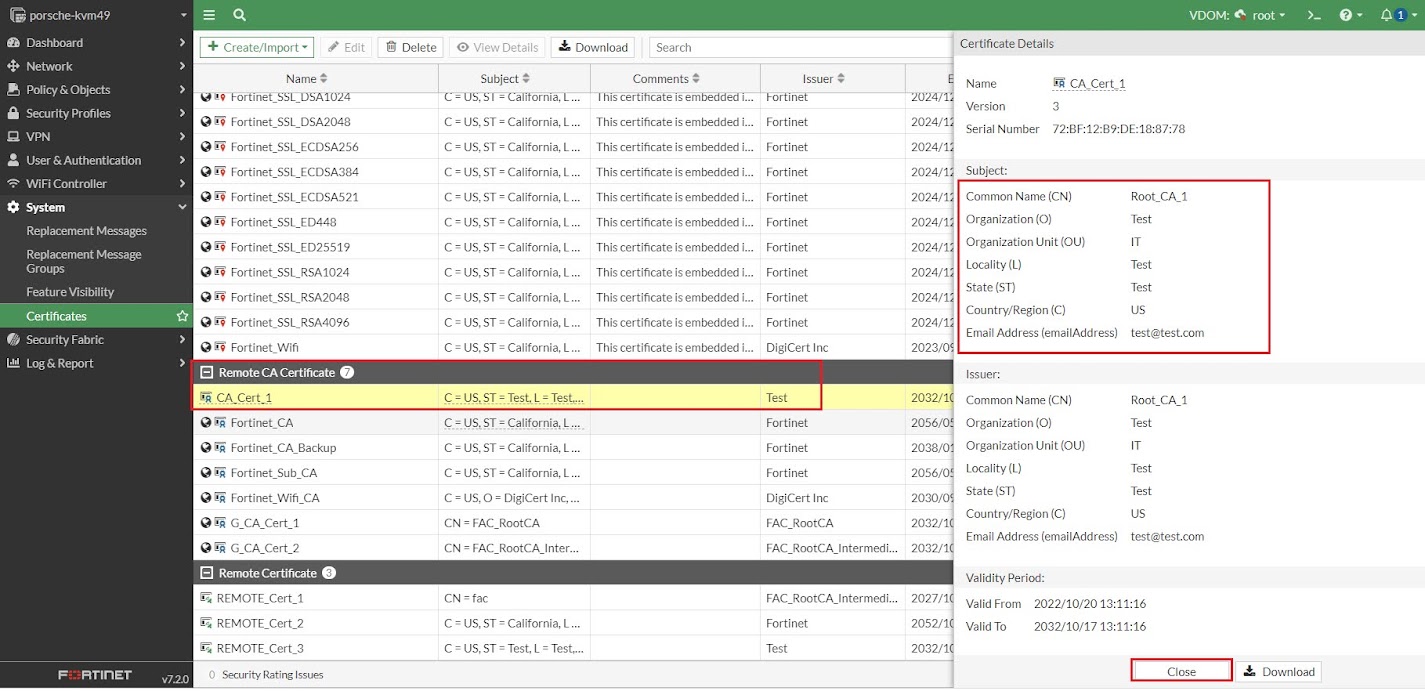Open the Create/Import dropdown
Image resolution: width=1425 pixels, height=691 pixels.
[257, 47]
